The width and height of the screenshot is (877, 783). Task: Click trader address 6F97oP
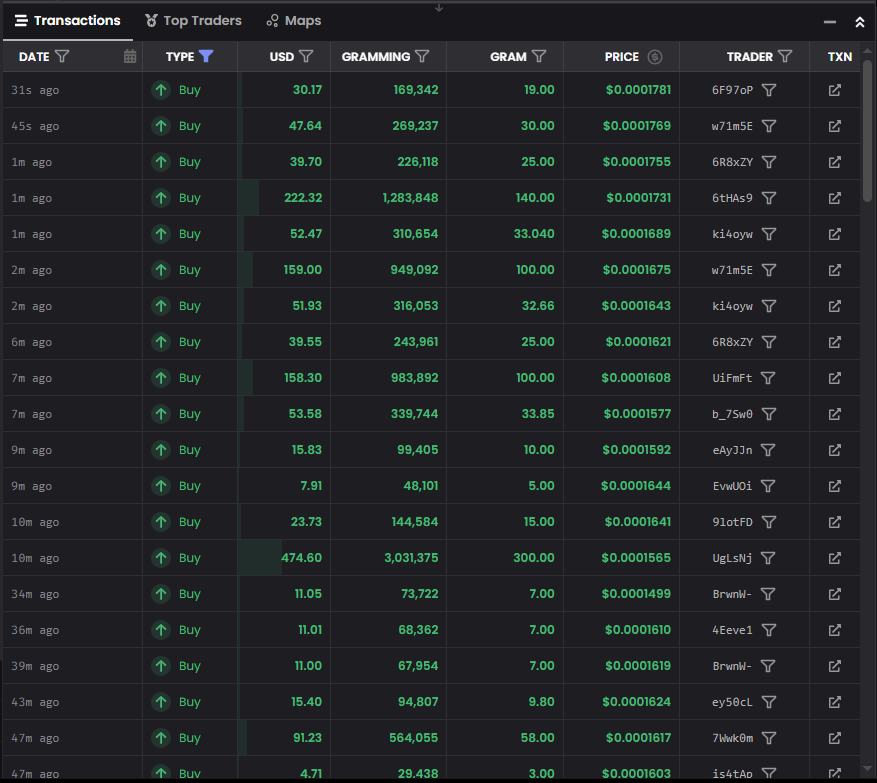tap(732, 90)
